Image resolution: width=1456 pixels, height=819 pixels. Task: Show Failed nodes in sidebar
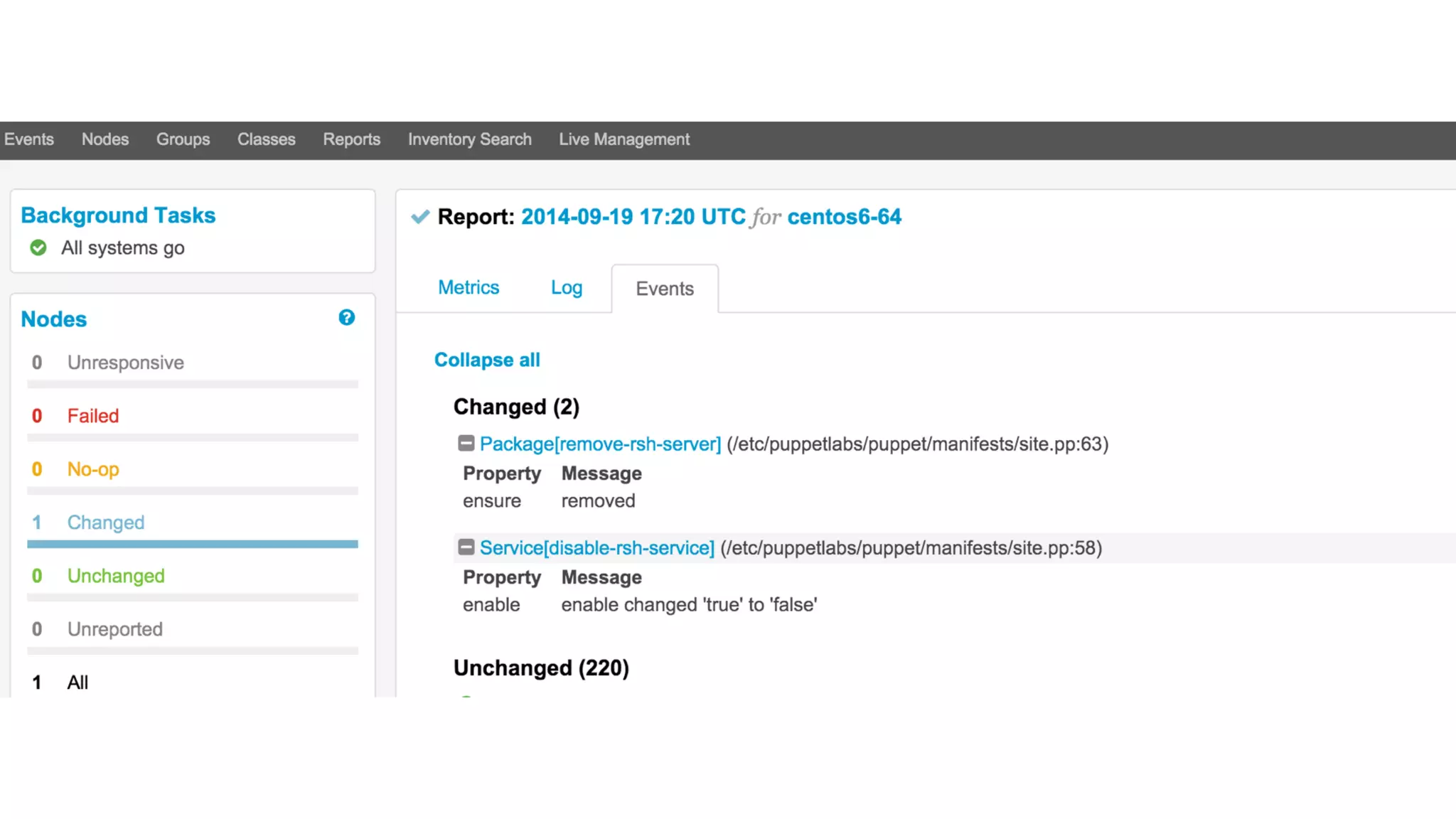pyautogui.click(x=92, y=416)
